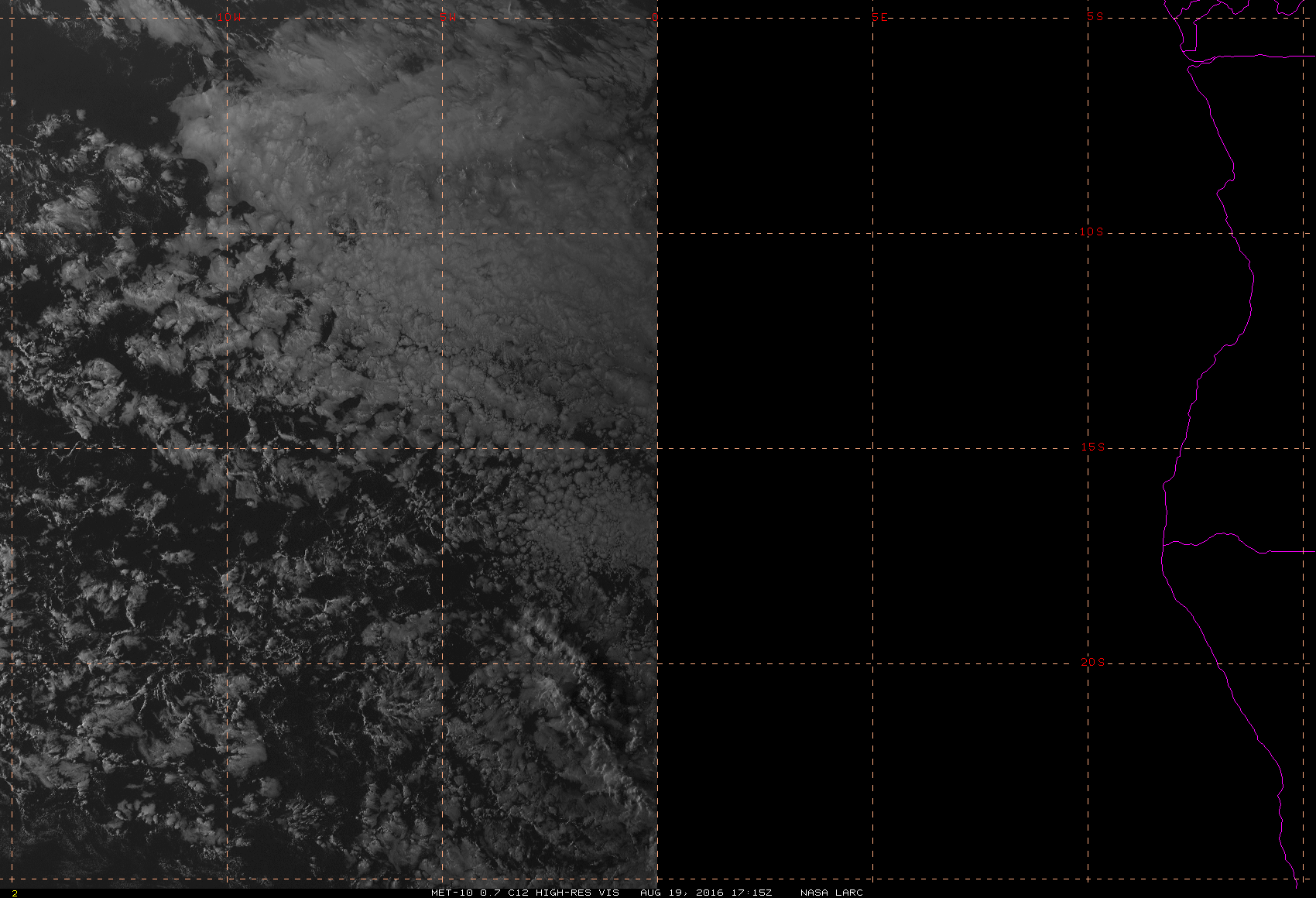
Task: Click the yellow "2" frame number
Action: point(15,893)
